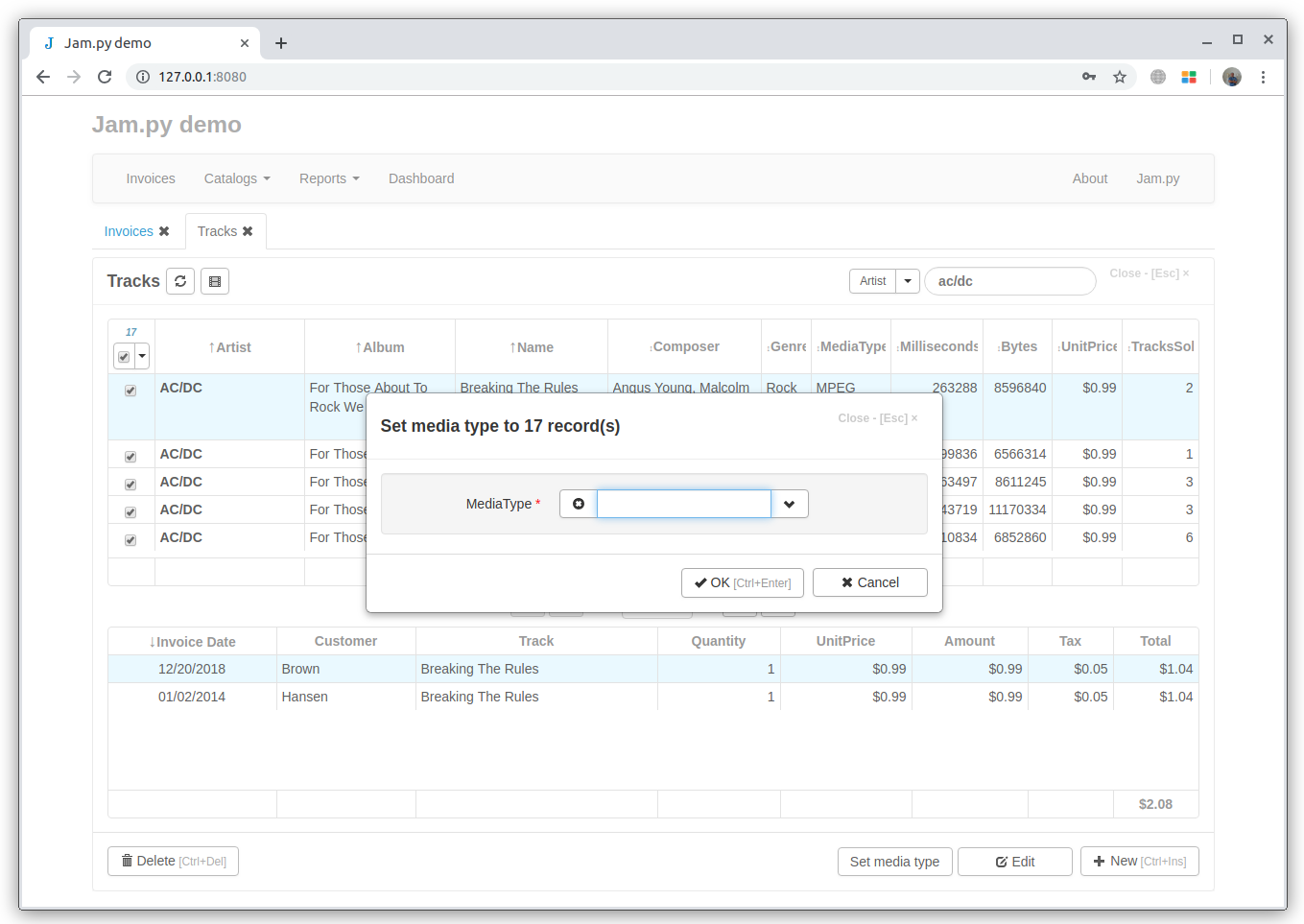The height and width of the screenshot is (924, 1304).
Task: Uncheck the row with 6566314 bytes checkbox
Action: click(130, 457)
